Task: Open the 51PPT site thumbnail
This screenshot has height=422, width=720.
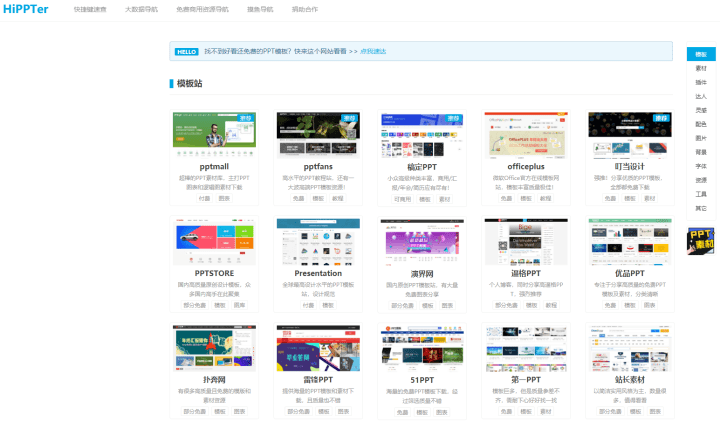Action: click(422, 348)
